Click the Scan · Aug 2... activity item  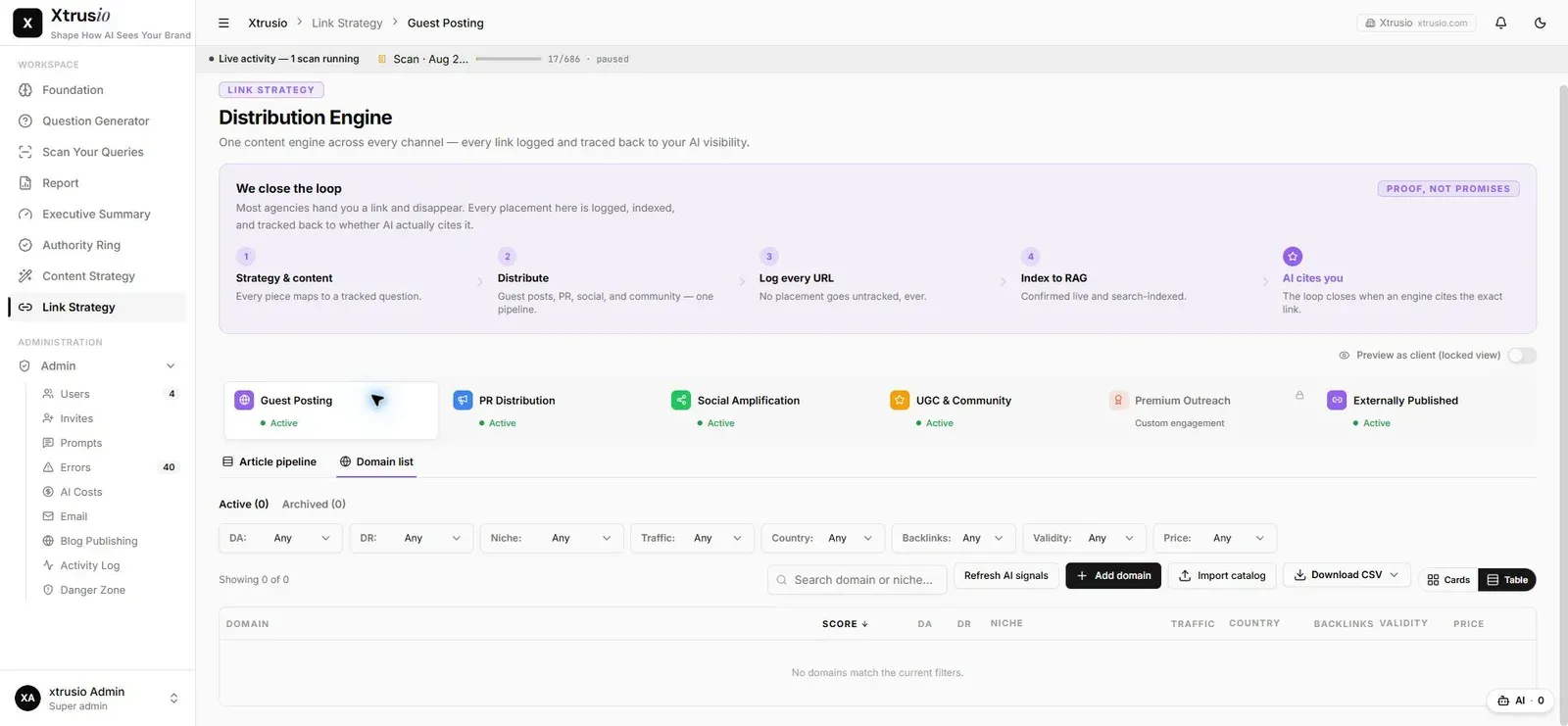pyautogui.click(x=423, y=59)
